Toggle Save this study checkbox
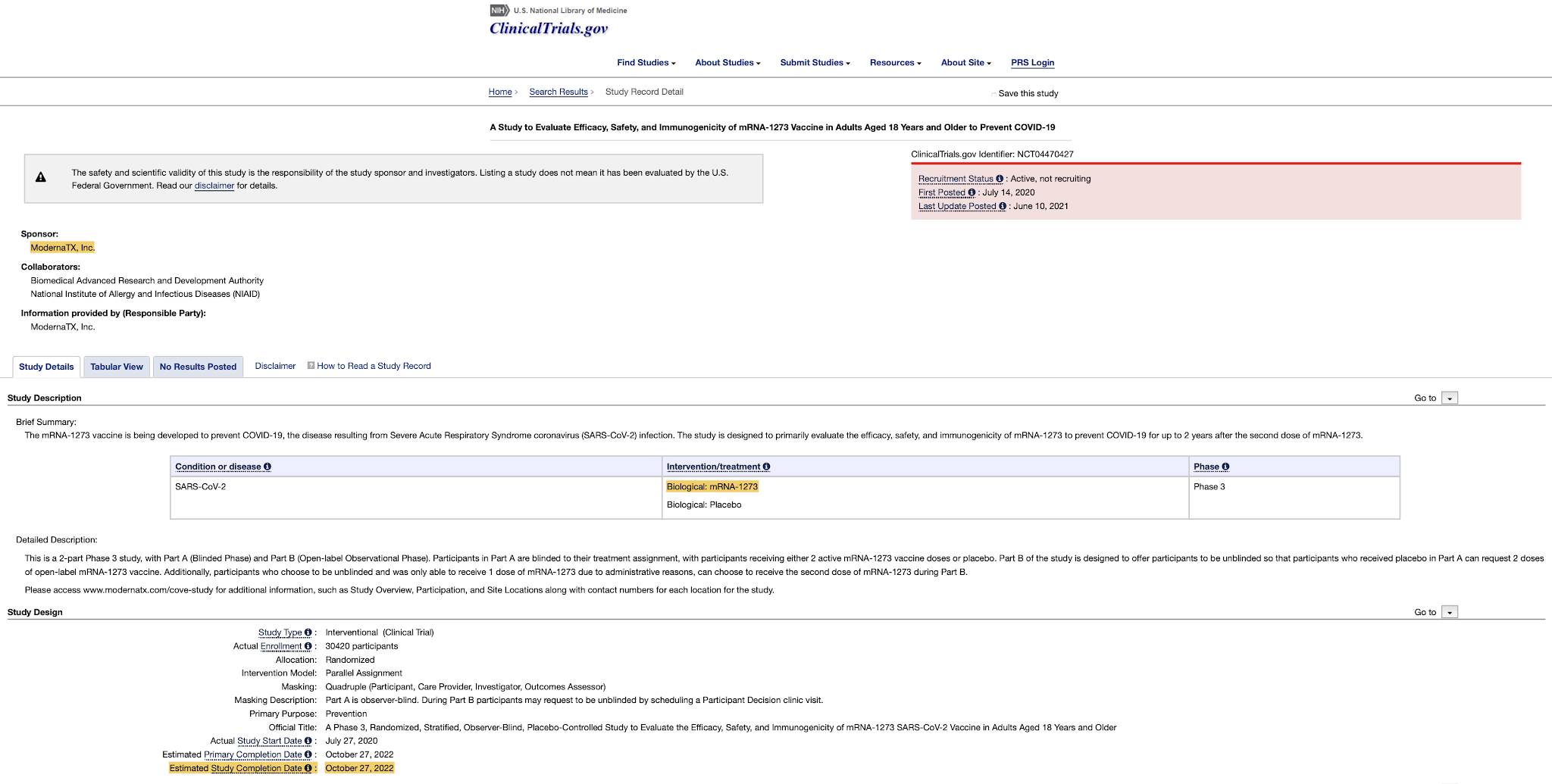The height and width of the screenshot is (784, 1552). click(x=993, y=94)
